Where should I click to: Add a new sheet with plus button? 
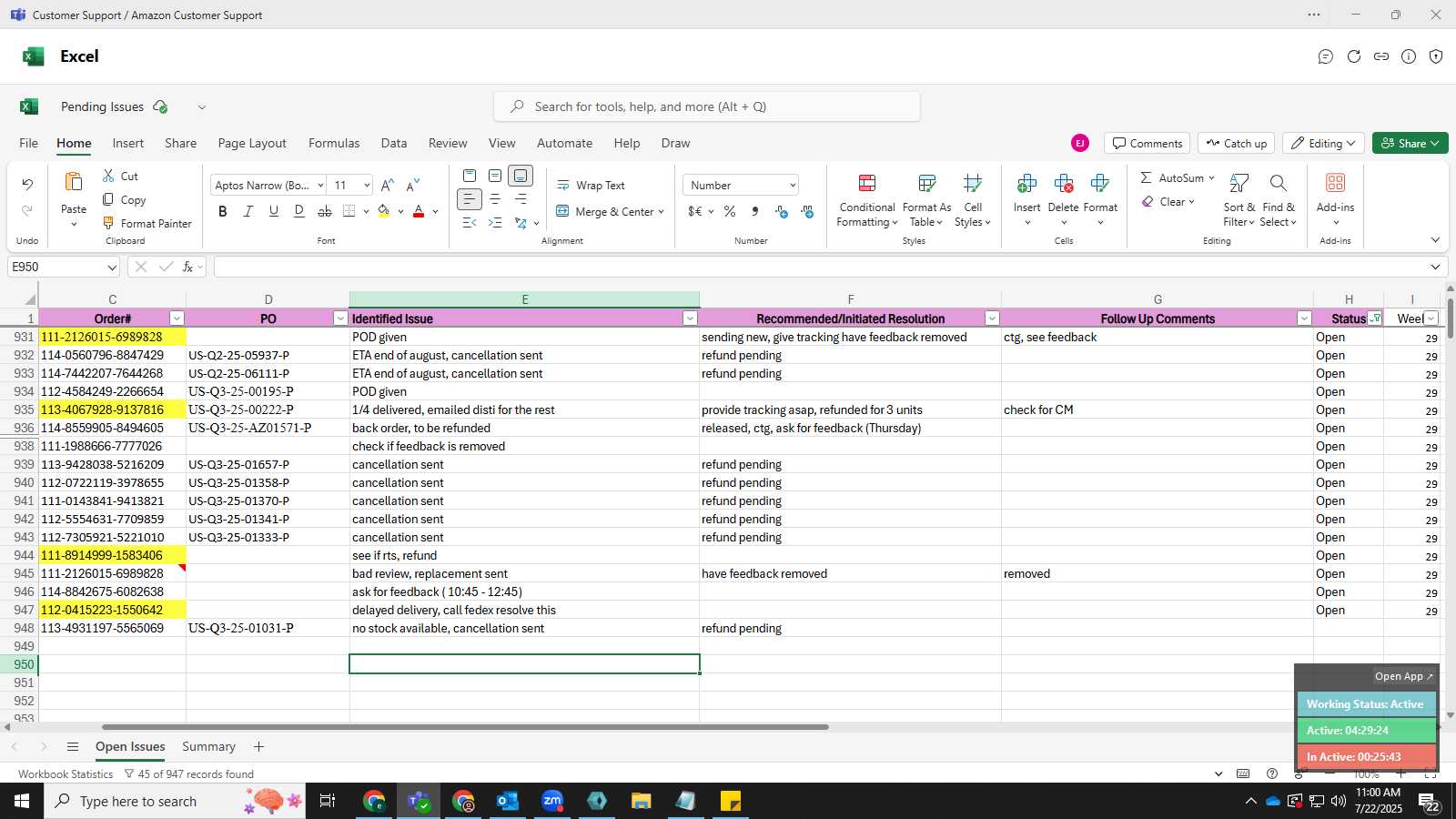tap(258, 746)
